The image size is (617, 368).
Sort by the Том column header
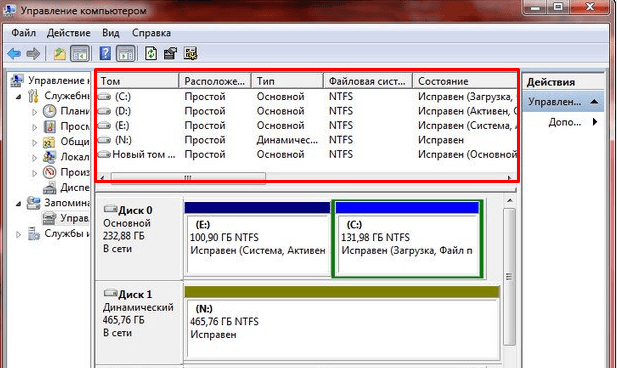[138, 81]
